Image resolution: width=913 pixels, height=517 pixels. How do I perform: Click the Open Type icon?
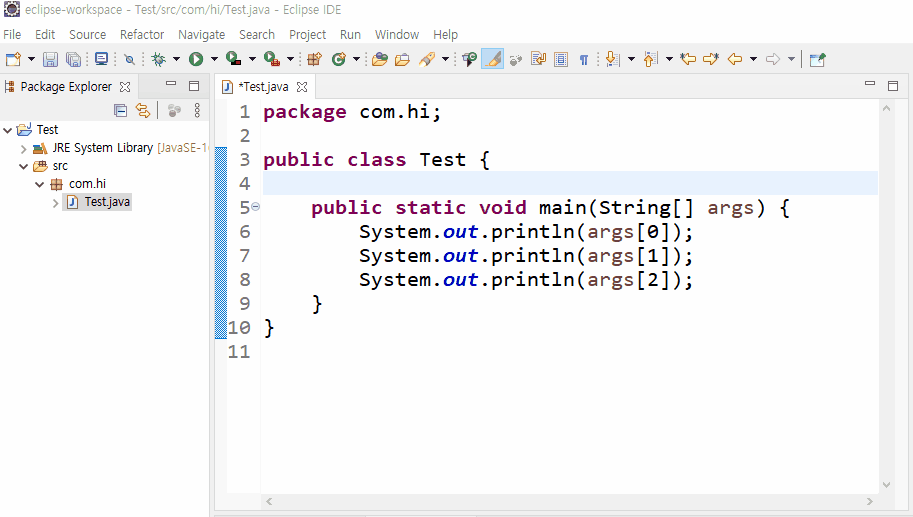[380, 59]
